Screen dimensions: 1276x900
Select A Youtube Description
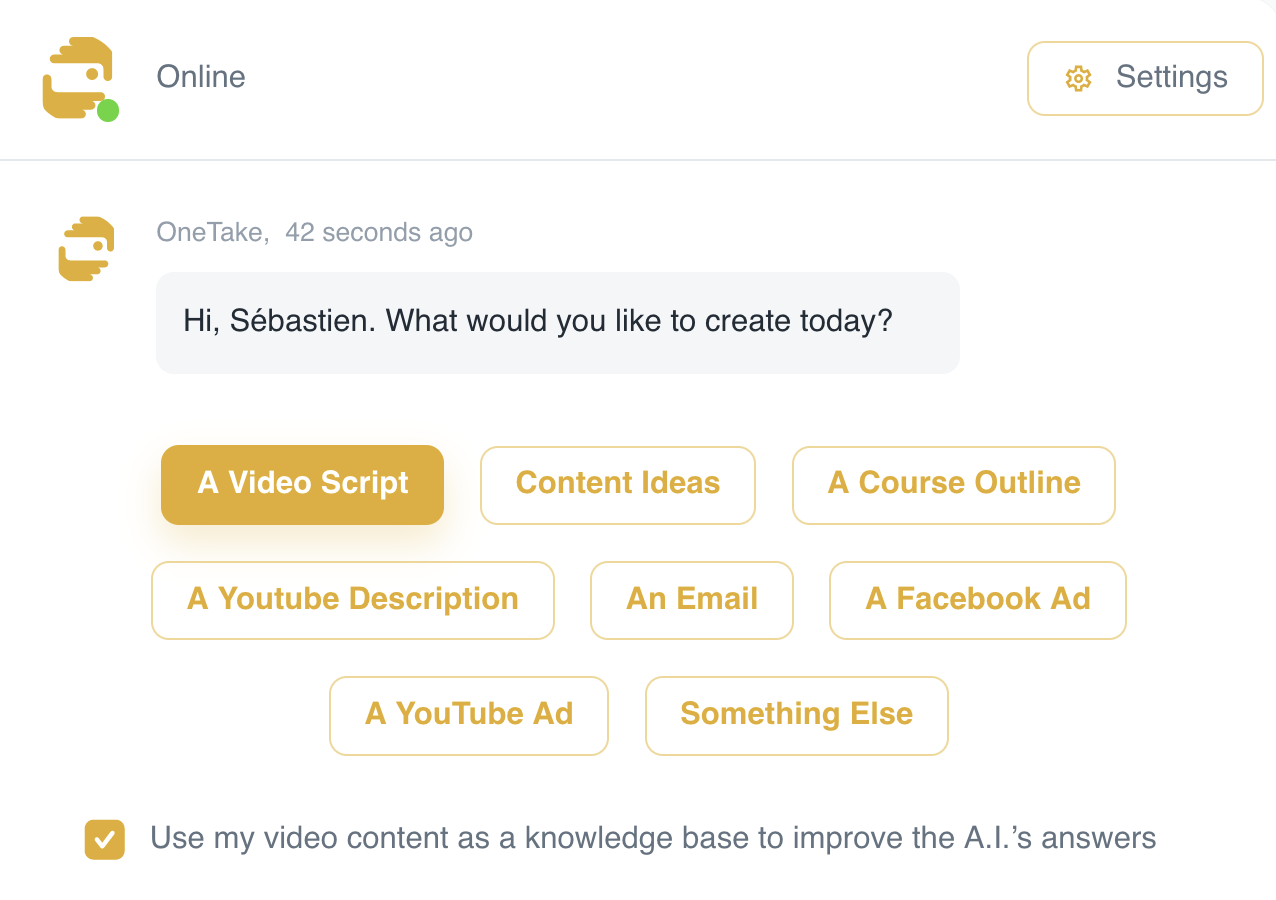tap(352, 599)
